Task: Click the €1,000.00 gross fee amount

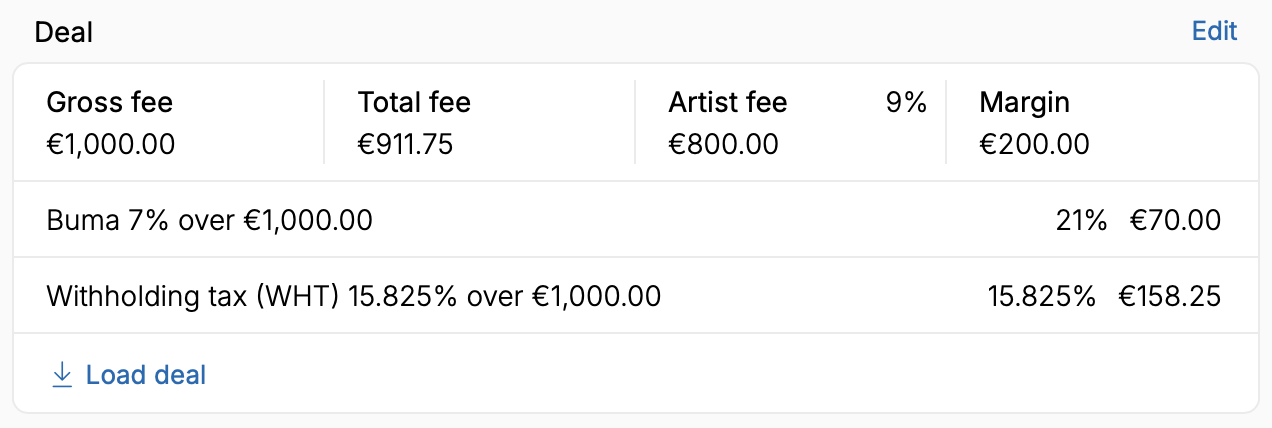Action: (x=111, y=144)
